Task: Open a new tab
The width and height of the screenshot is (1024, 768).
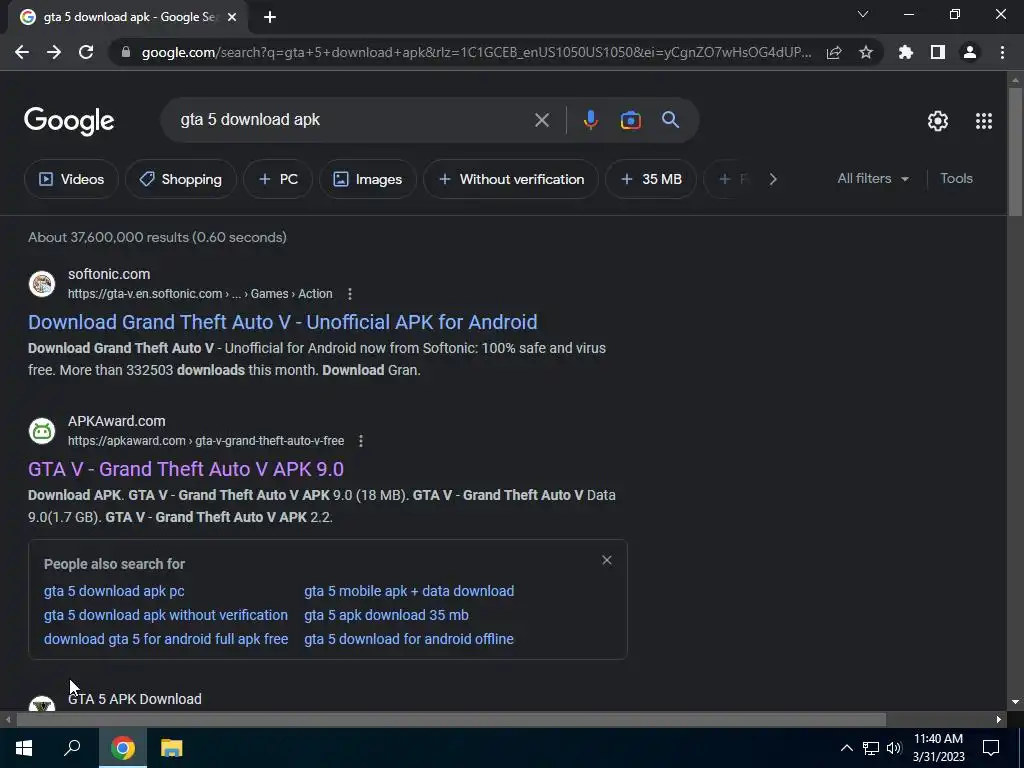Action: click(270, 18)
